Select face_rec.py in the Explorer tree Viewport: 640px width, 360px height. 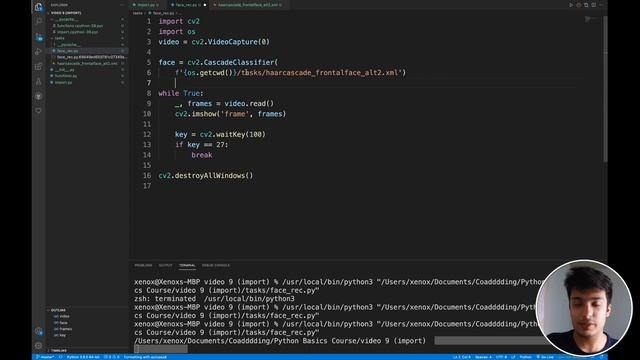point(87,51)
